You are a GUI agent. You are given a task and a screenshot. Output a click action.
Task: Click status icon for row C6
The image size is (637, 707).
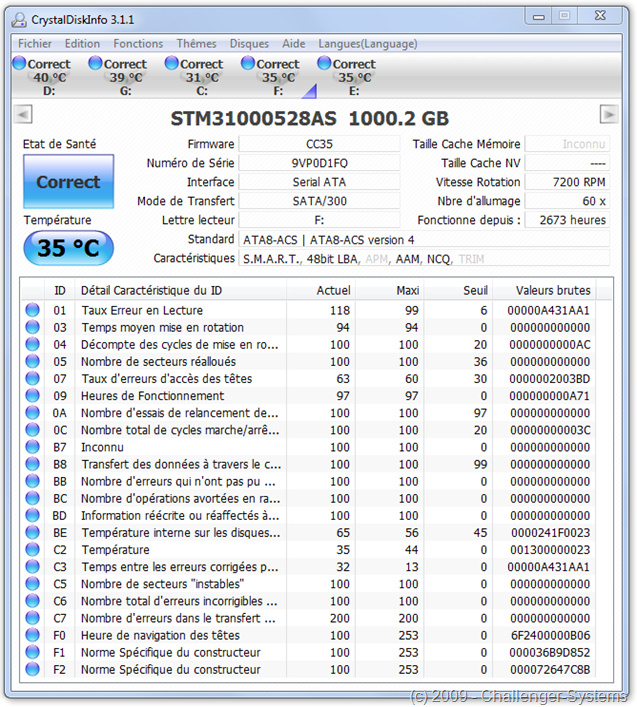pos(32,601)
